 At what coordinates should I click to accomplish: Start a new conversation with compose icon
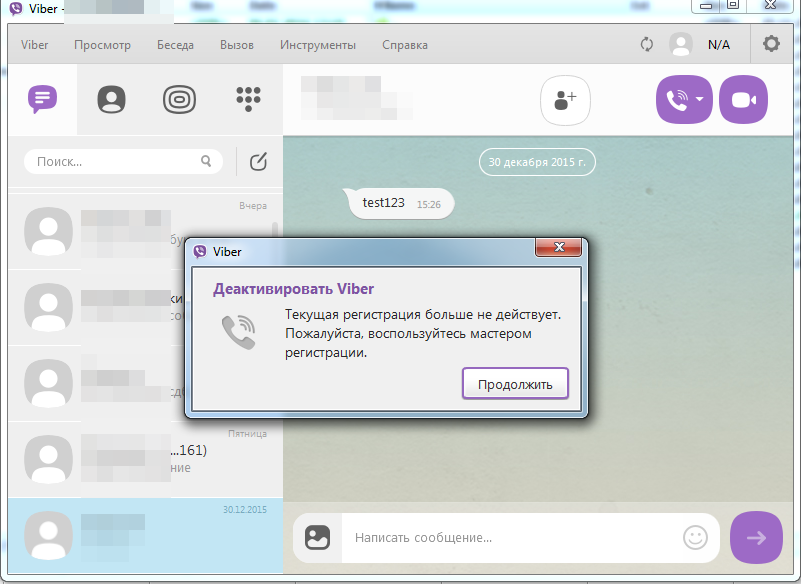pos(257,161)
